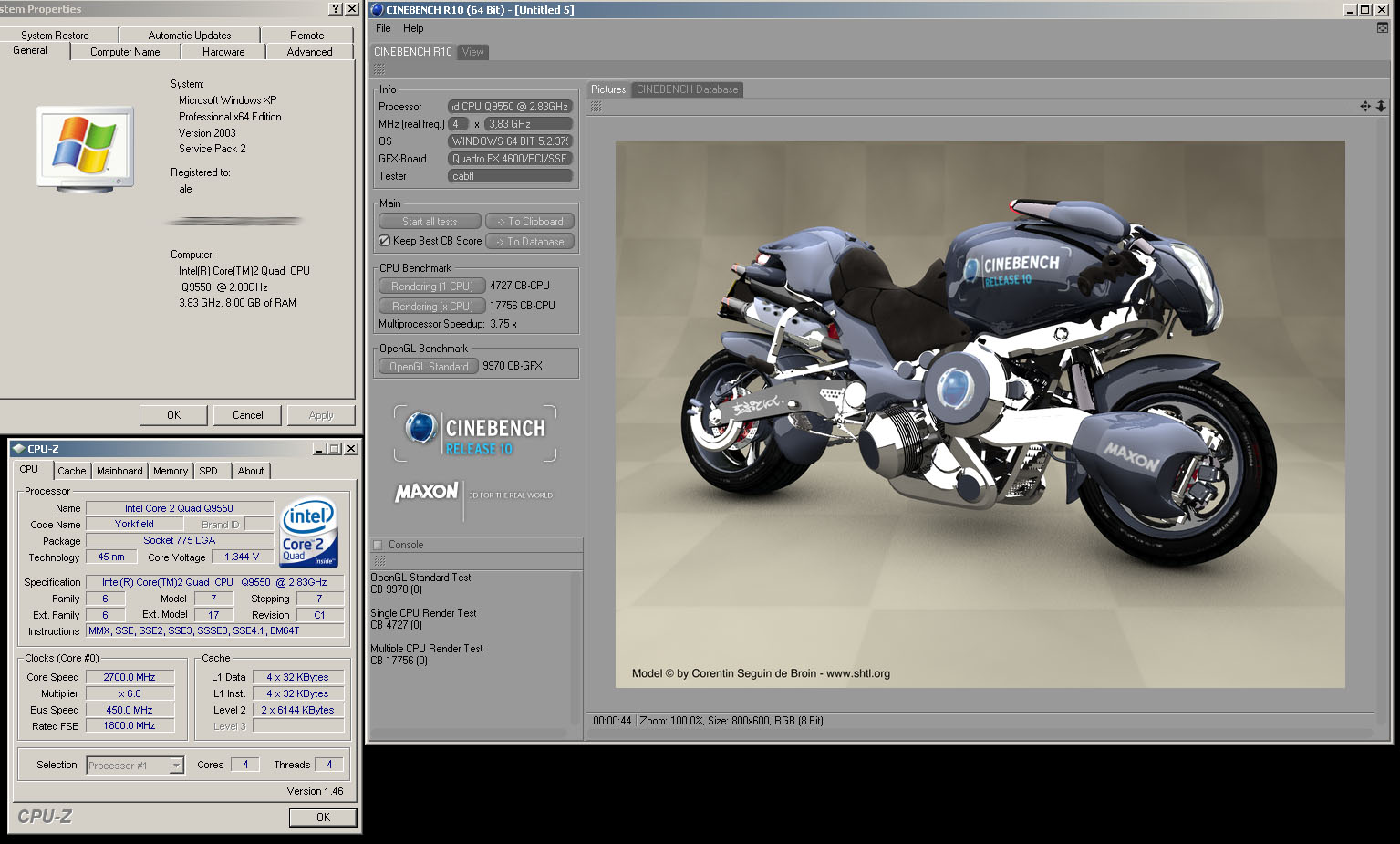1400x844 pixels.
Task: Enable the Console checkbox
Action: (x=378, y=546)
